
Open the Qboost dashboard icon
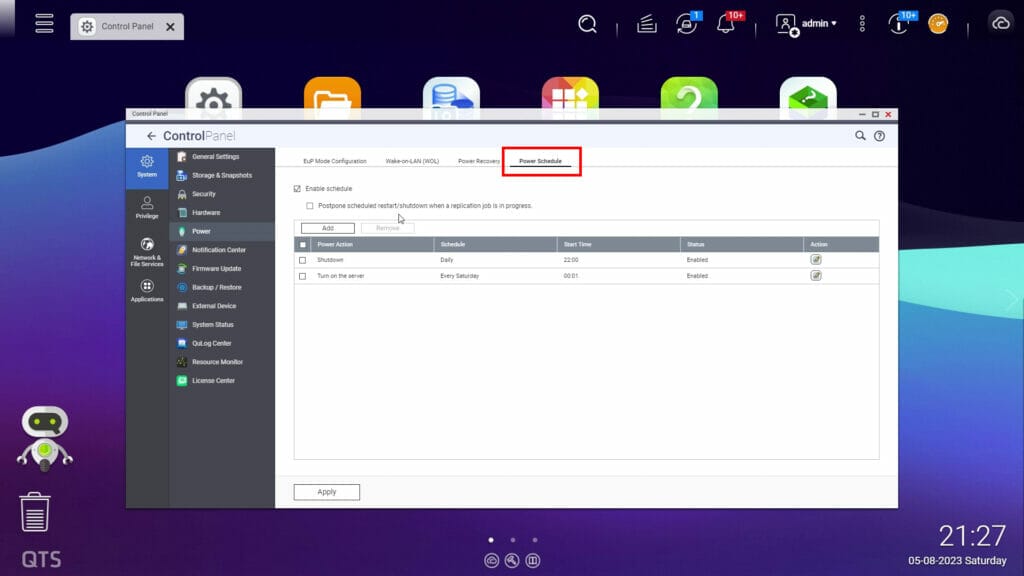(937, 21)
